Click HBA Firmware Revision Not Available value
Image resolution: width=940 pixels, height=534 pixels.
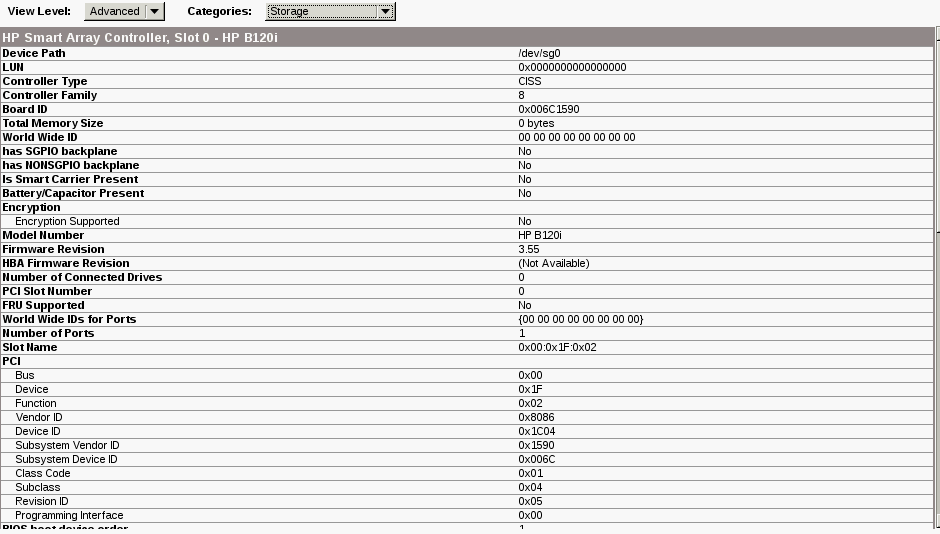click(553, 263)
